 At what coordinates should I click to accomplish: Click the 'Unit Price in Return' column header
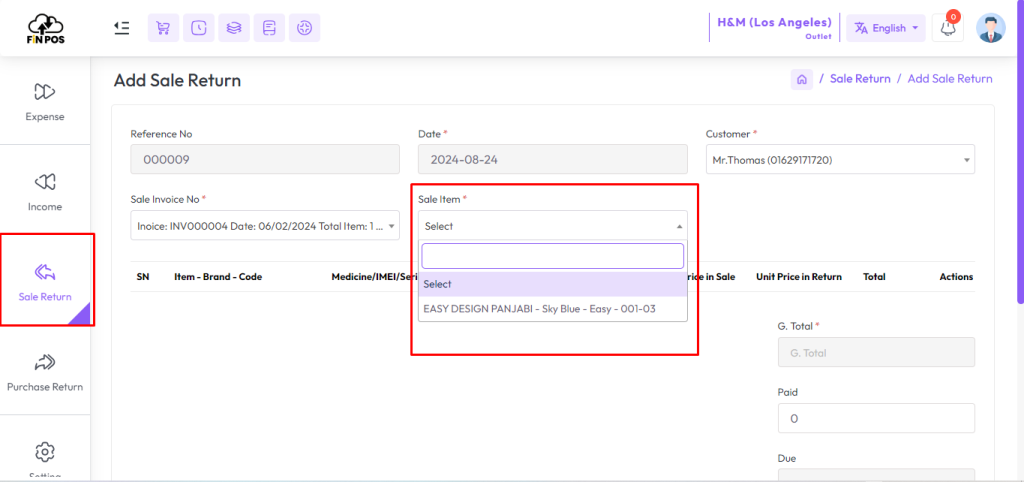(799, 276)
